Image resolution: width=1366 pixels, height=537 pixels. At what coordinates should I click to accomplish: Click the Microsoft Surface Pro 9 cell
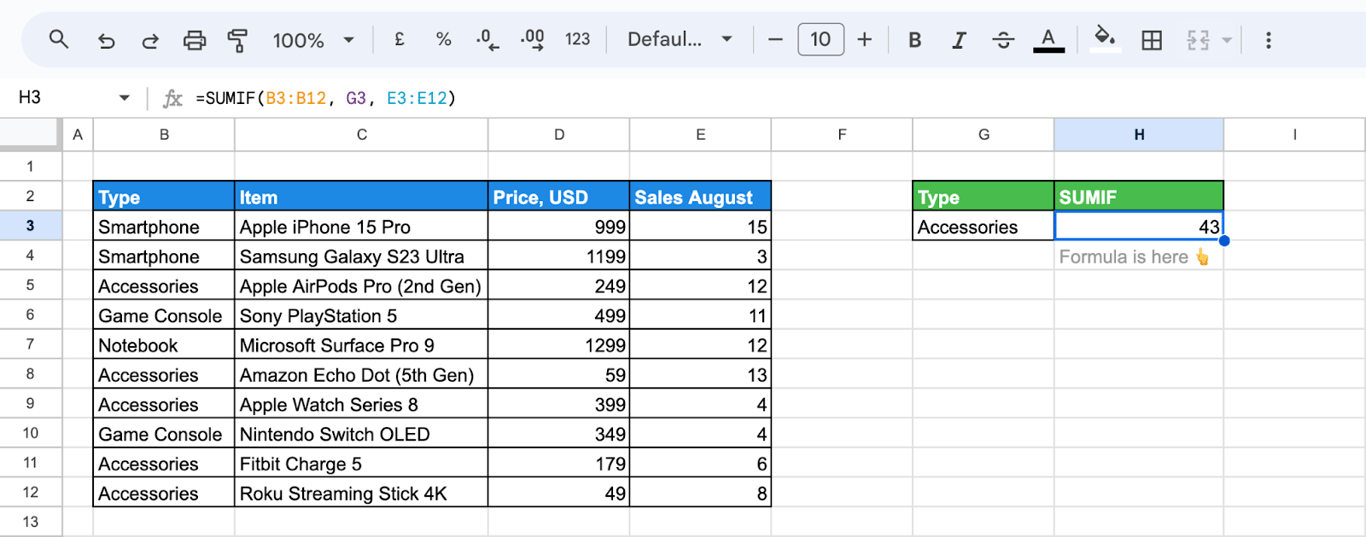(362, 345)
